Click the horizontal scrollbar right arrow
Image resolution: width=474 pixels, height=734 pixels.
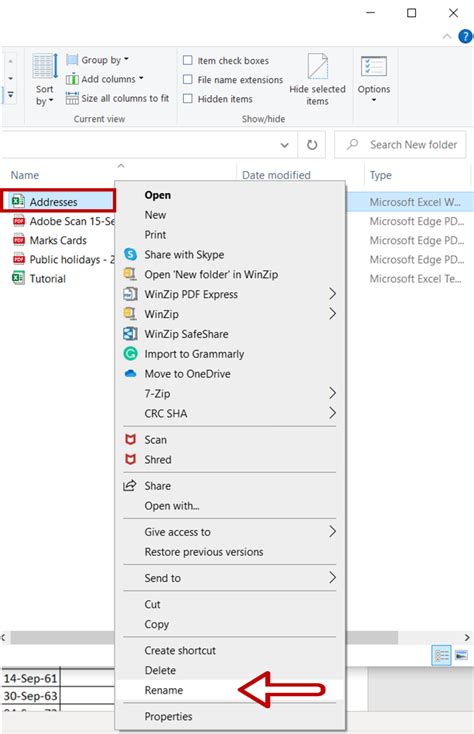[467, 638]
